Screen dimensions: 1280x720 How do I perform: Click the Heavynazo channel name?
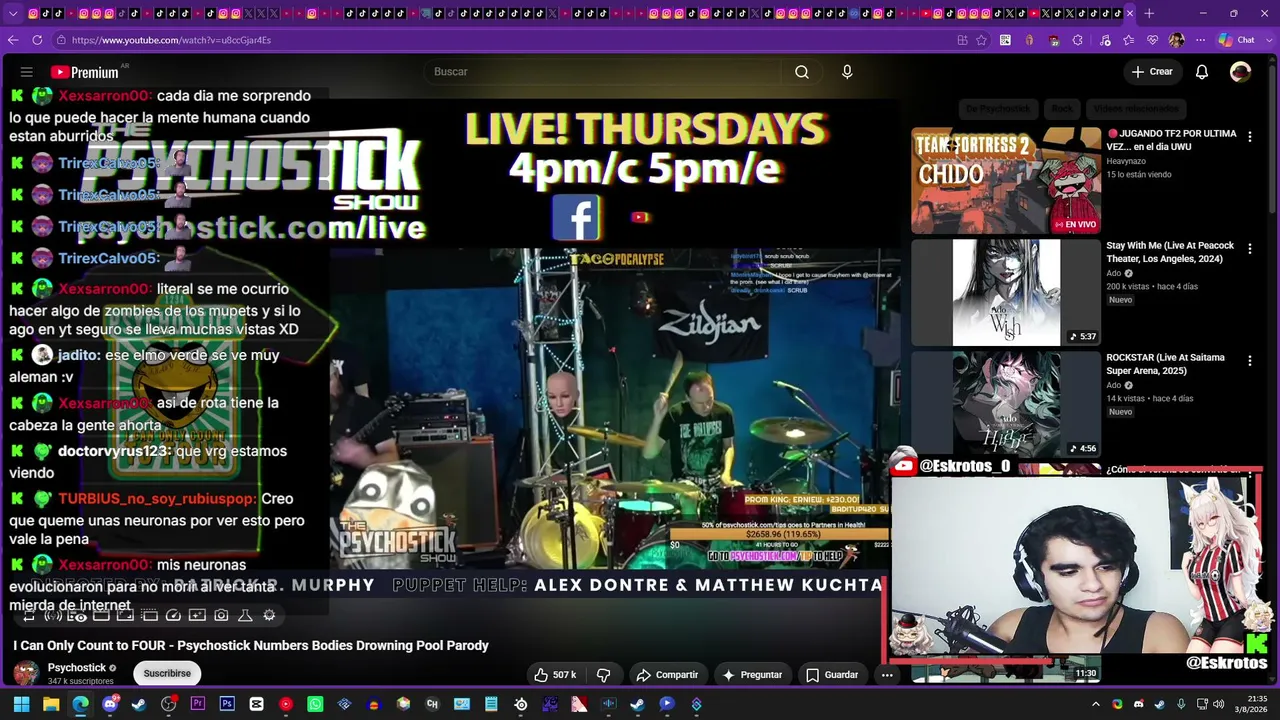click(1126, 161)
